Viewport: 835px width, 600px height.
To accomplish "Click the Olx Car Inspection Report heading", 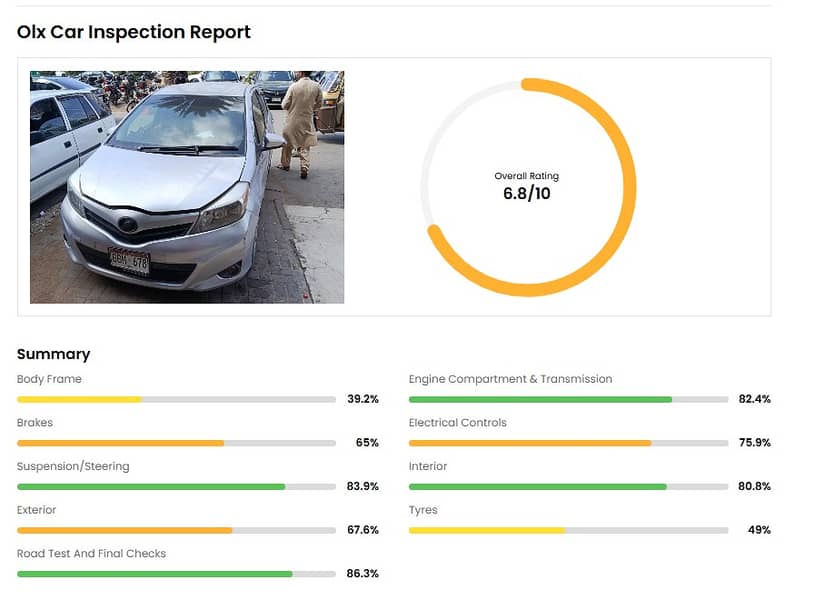I will 134,32.
